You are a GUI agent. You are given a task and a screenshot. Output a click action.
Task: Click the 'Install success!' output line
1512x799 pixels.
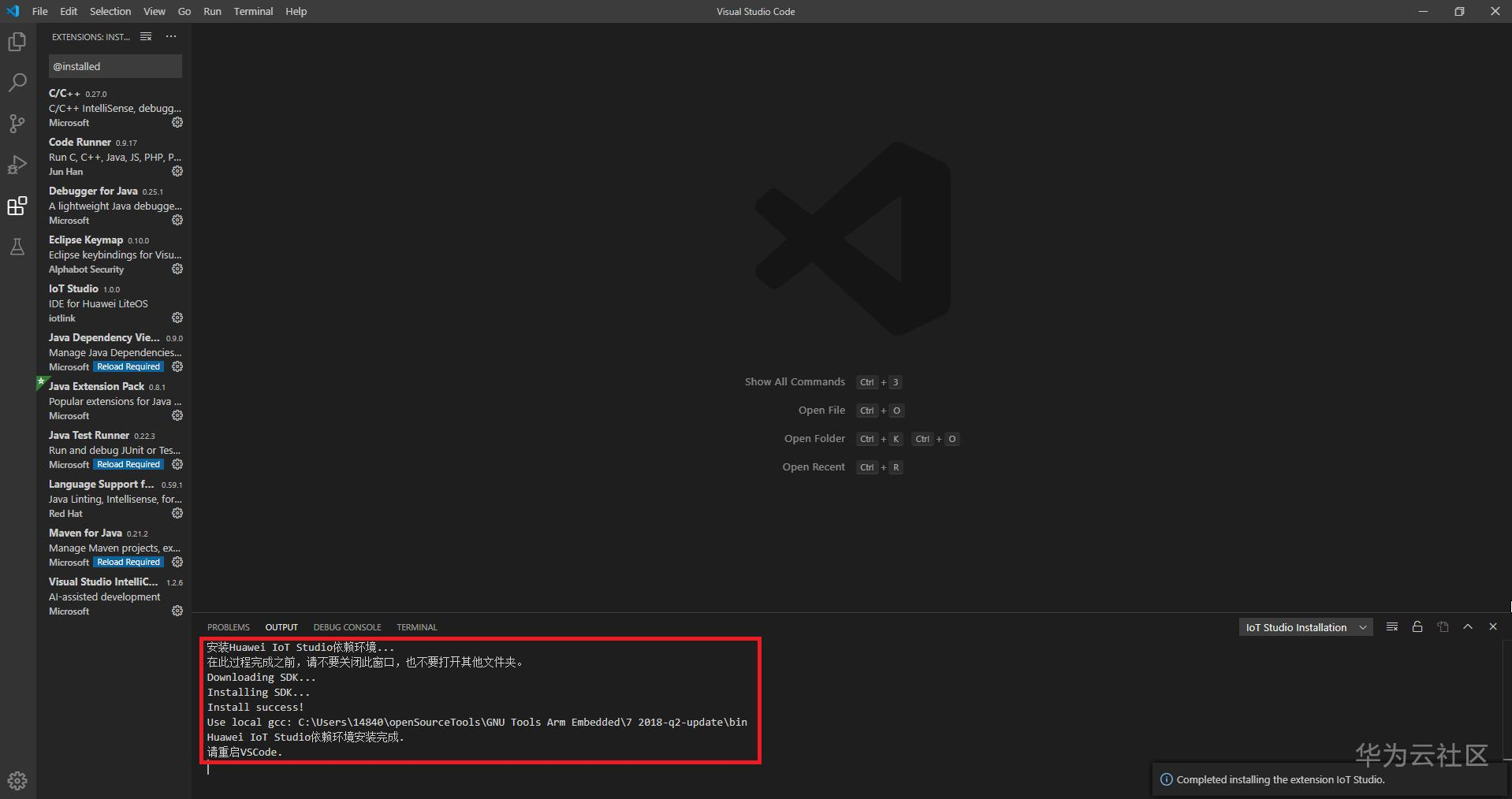(x=255, y=708)
